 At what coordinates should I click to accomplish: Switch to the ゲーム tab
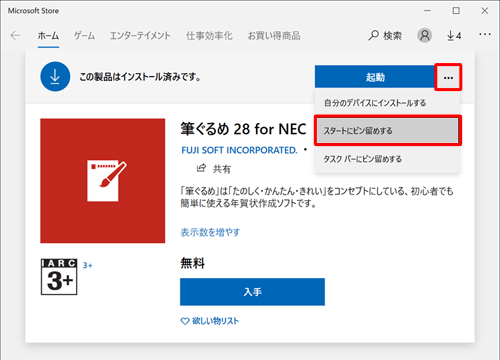pyautogui.click(x=84, y=36)
